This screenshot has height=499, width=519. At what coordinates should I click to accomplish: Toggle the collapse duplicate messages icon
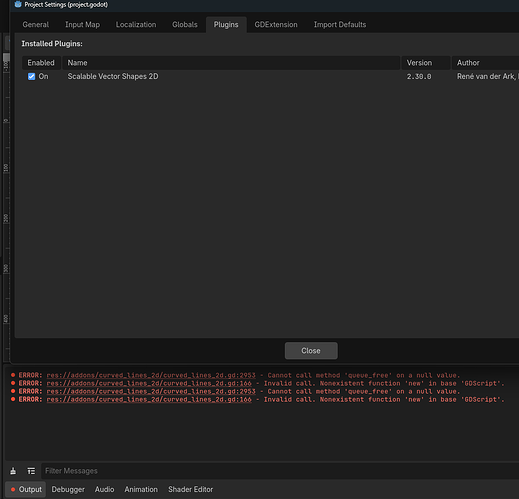(x=31, y=471)
